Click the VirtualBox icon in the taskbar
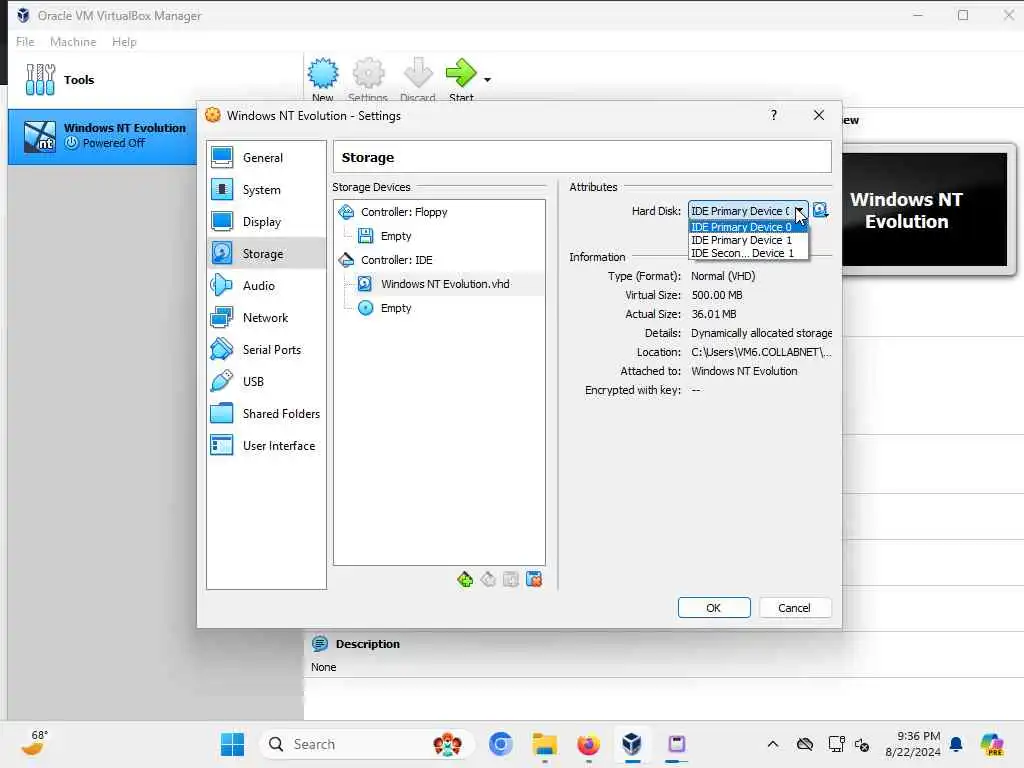Image resolution: width=1024 pixels, height=768 pixels. coord(632,744)
